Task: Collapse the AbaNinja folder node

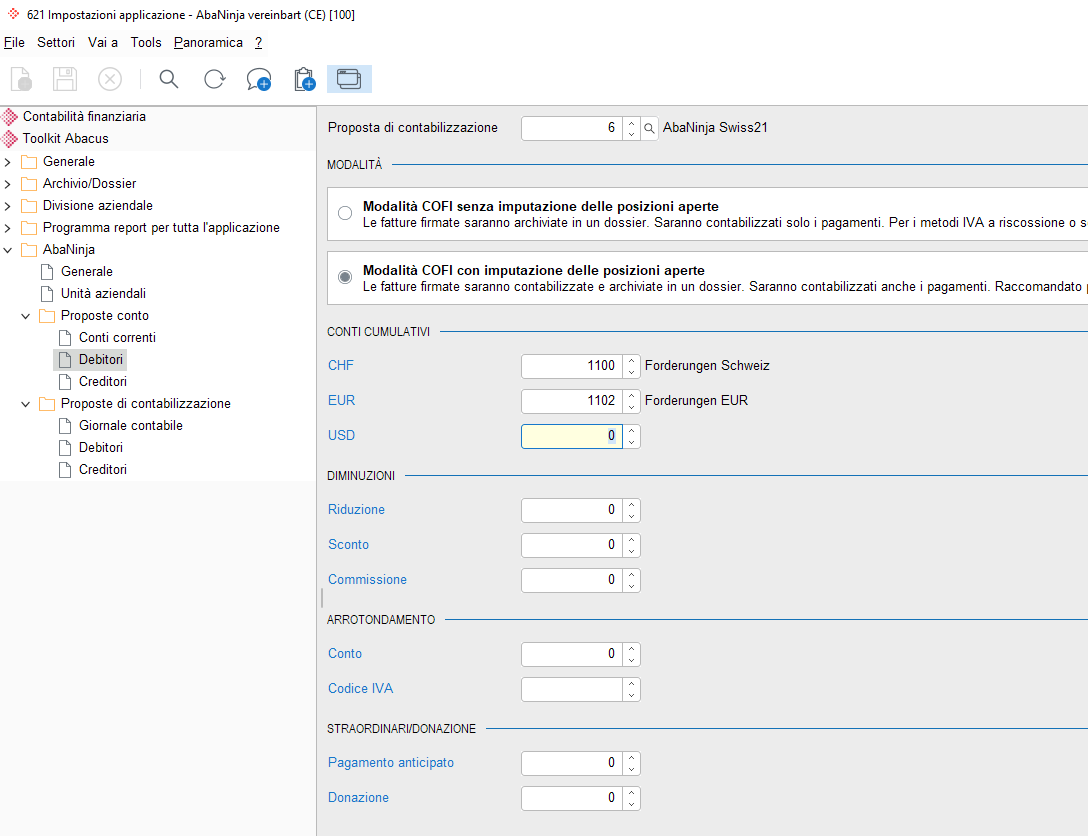Action: (8, 250)
